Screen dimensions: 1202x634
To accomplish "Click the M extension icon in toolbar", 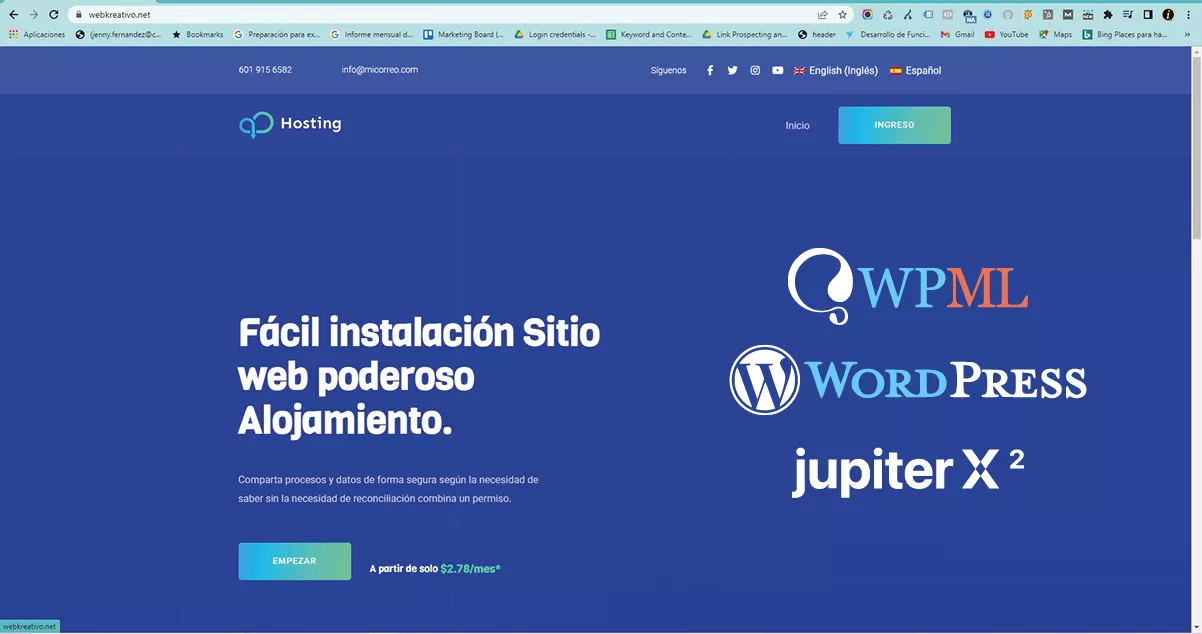I will 1068,15.
